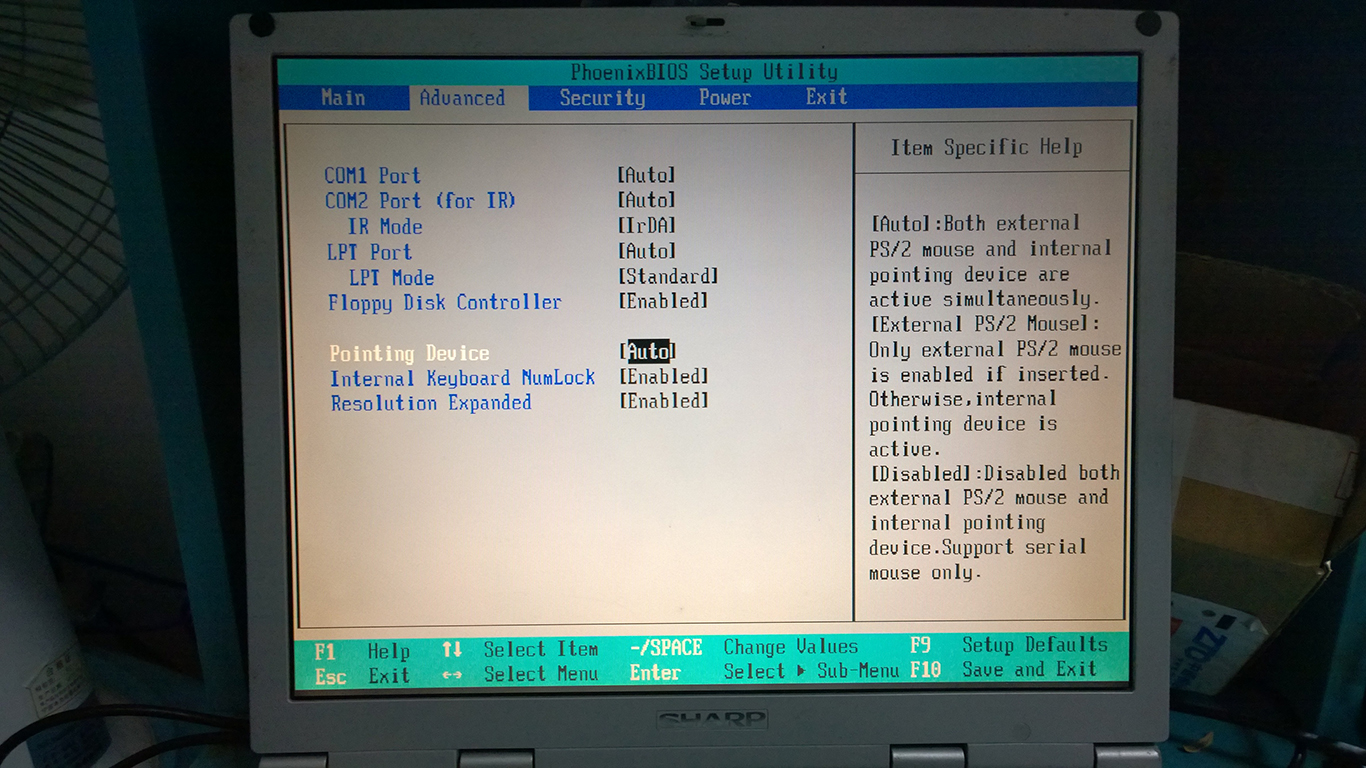Select the Floppy Disk Controller label
The height and width of the screenshot is (768, 1366).
click(x=445, y=303)
